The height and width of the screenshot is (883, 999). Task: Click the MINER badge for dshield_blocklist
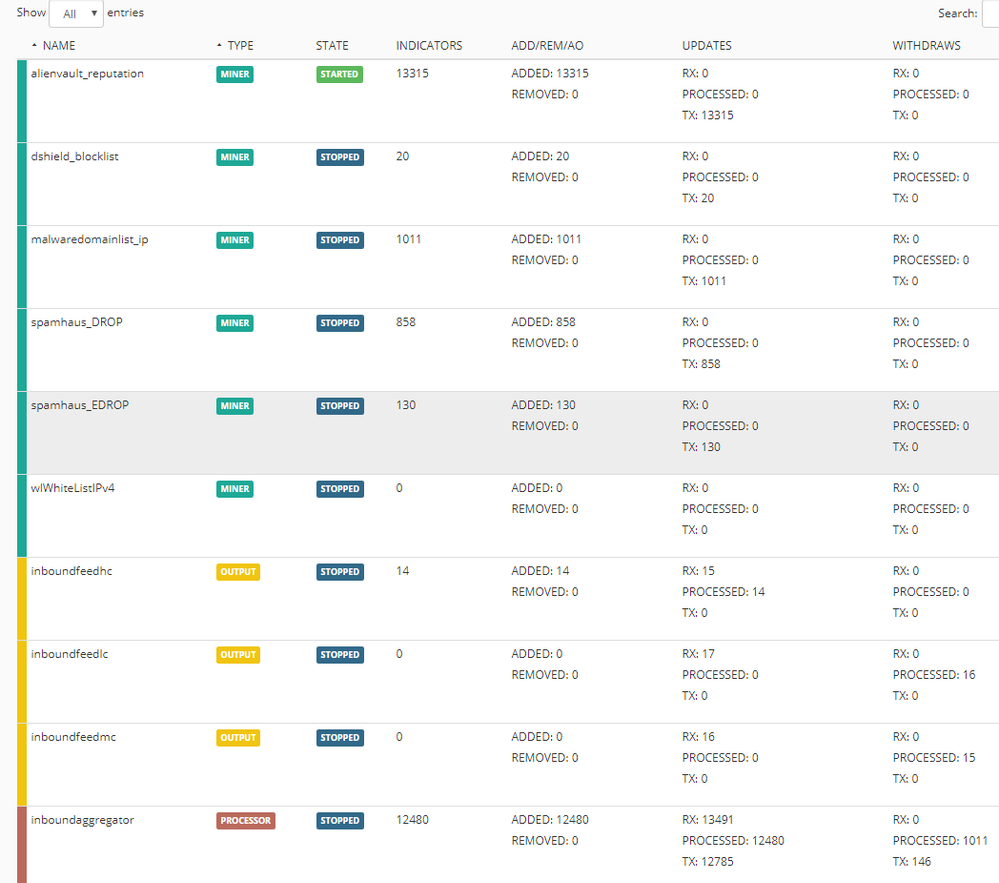(235, 157)
